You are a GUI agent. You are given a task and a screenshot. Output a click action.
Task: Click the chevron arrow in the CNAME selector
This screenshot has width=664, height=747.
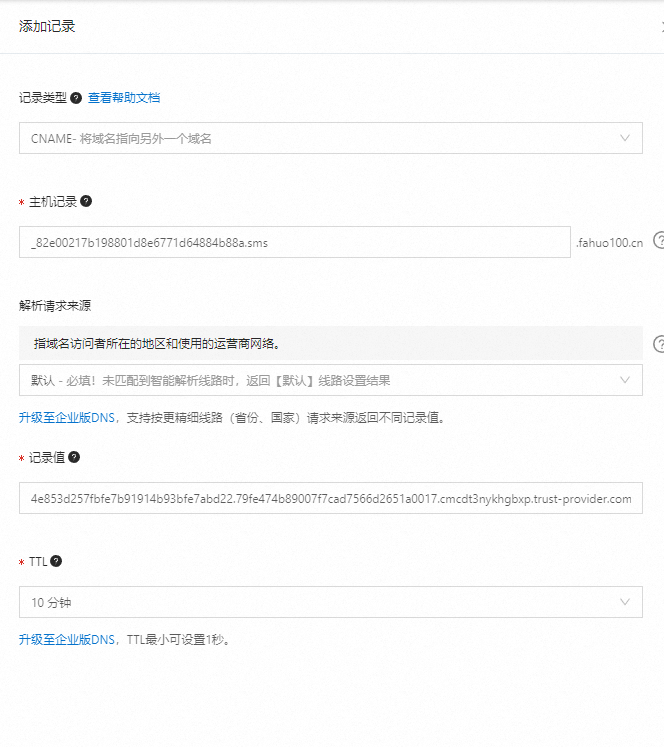click(625, 138)
